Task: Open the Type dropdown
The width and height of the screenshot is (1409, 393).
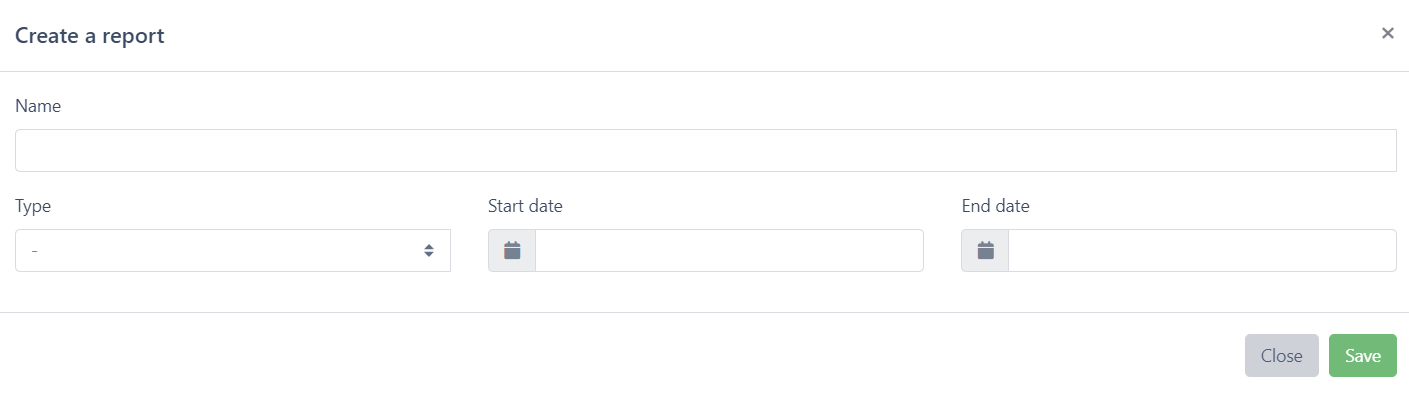Action: click(x=233, y=250)
